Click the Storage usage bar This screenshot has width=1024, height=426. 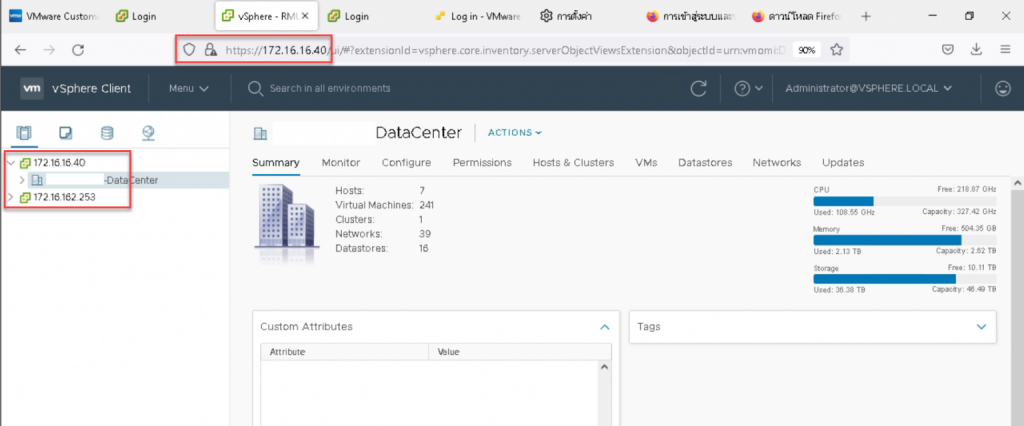click(x=904, y=279)
